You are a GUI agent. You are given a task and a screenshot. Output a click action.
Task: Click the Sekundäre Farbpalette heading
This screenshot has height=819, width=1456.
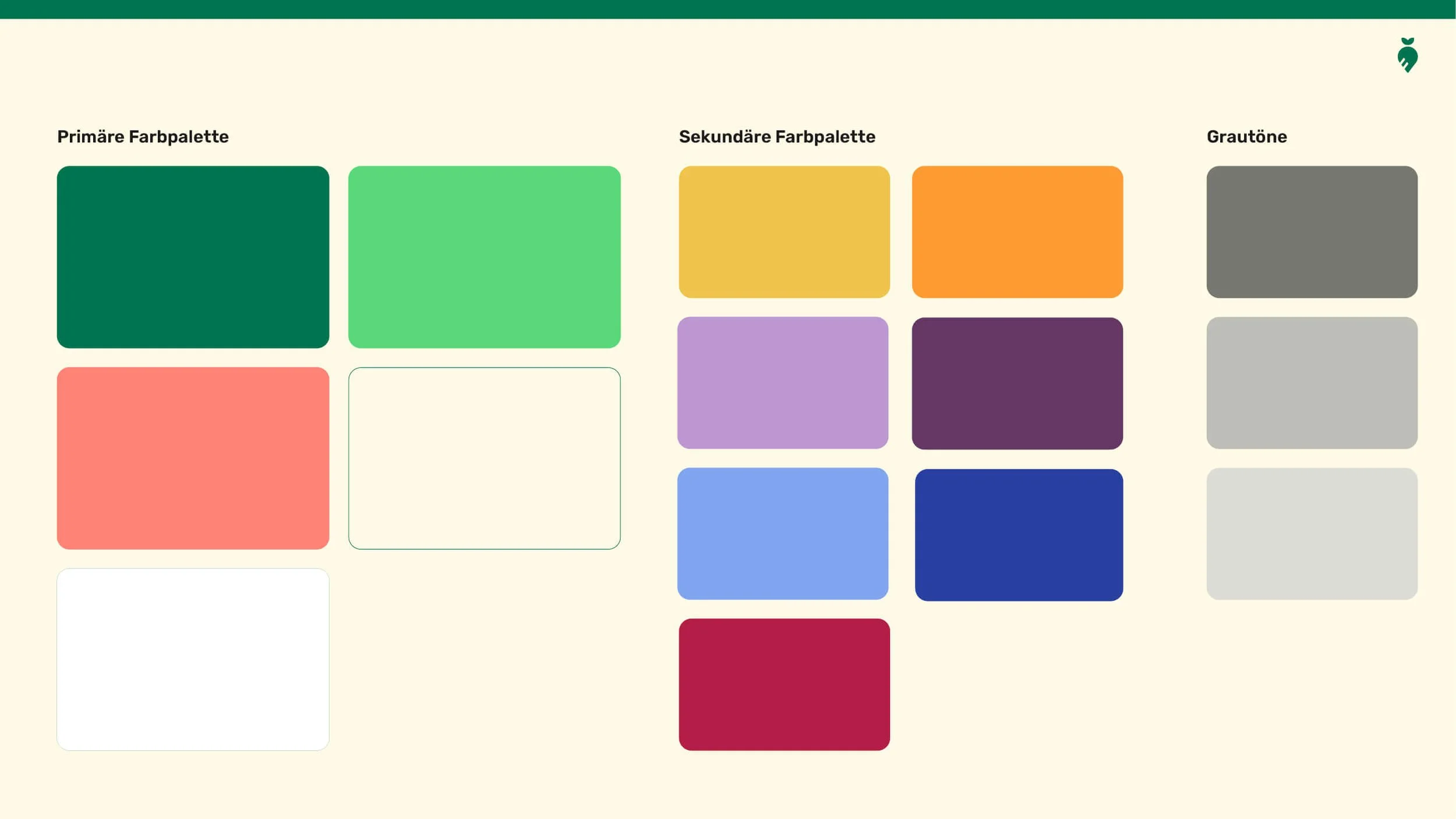[777, 136]
